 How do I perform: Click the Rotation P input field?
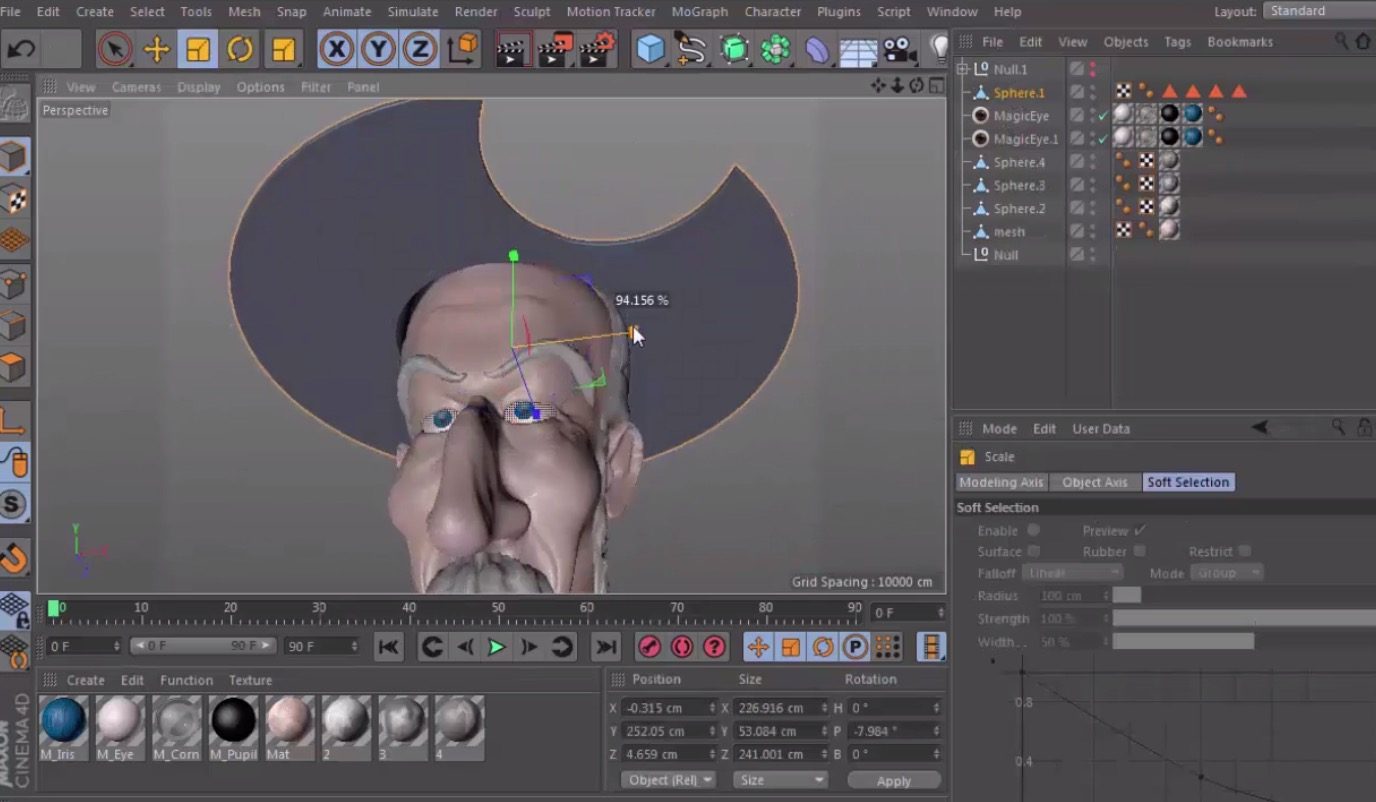pyautogui.click(x=895, y=730)
